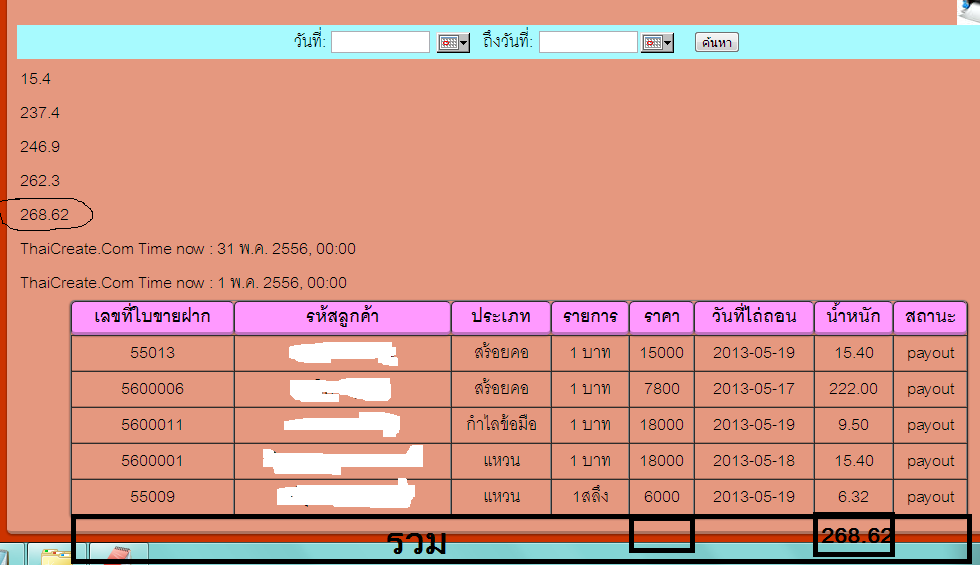Image resolution: width=980 pixels, height=565 pixels.
Task: Click payout status in row 55013
Action: pos(931,353)
